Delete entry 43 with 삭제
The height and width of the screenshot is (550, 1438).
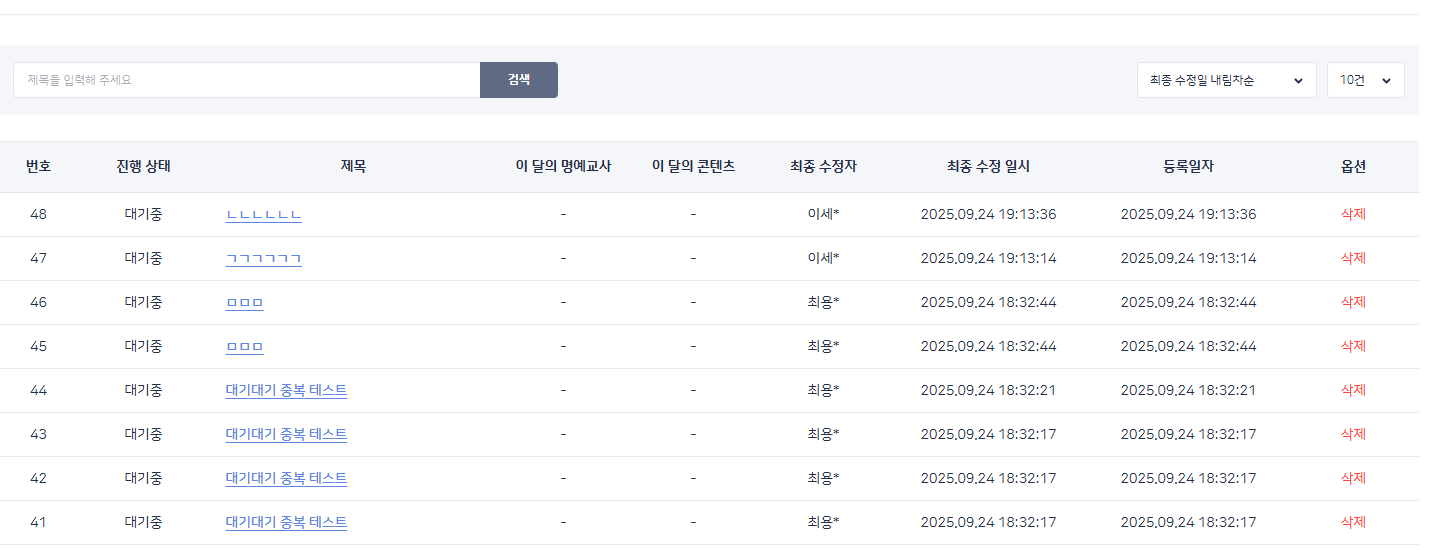1353,435
